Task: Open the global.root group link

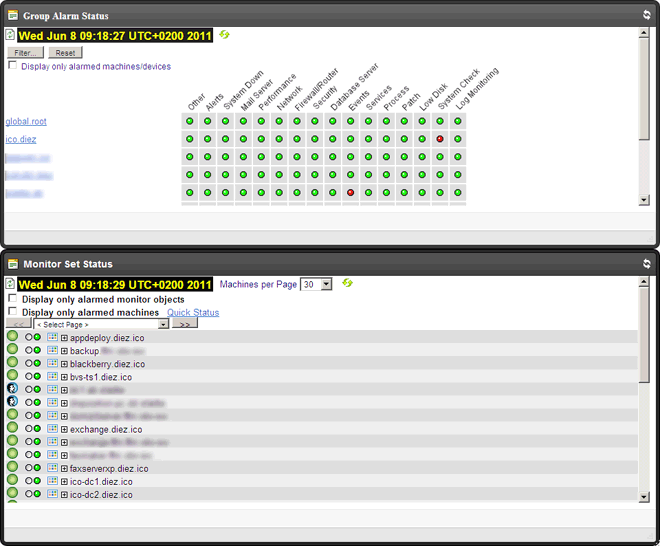Action: pos(26,121)
